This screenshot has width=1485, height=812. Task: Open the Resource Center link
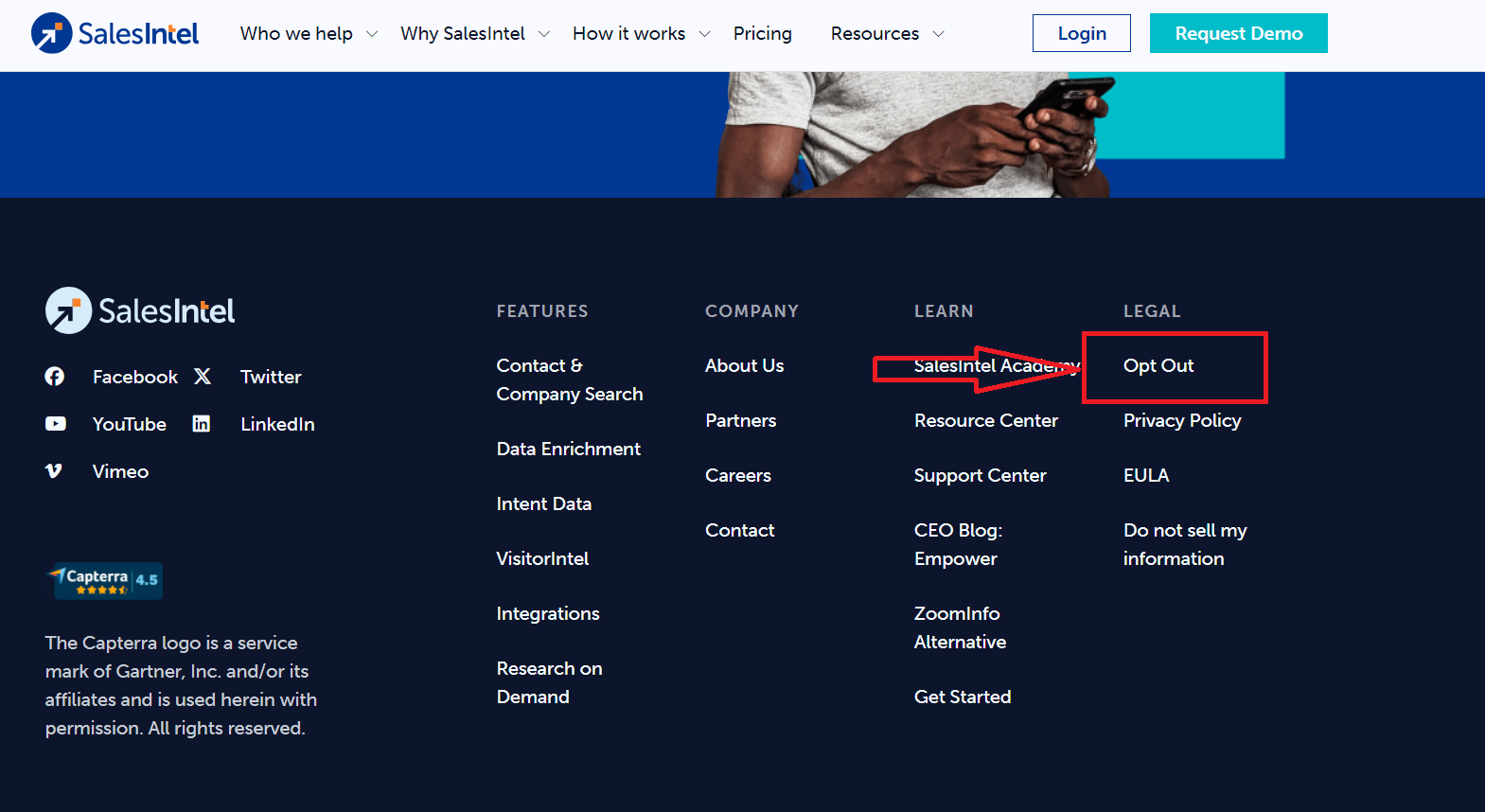(986, 420)
